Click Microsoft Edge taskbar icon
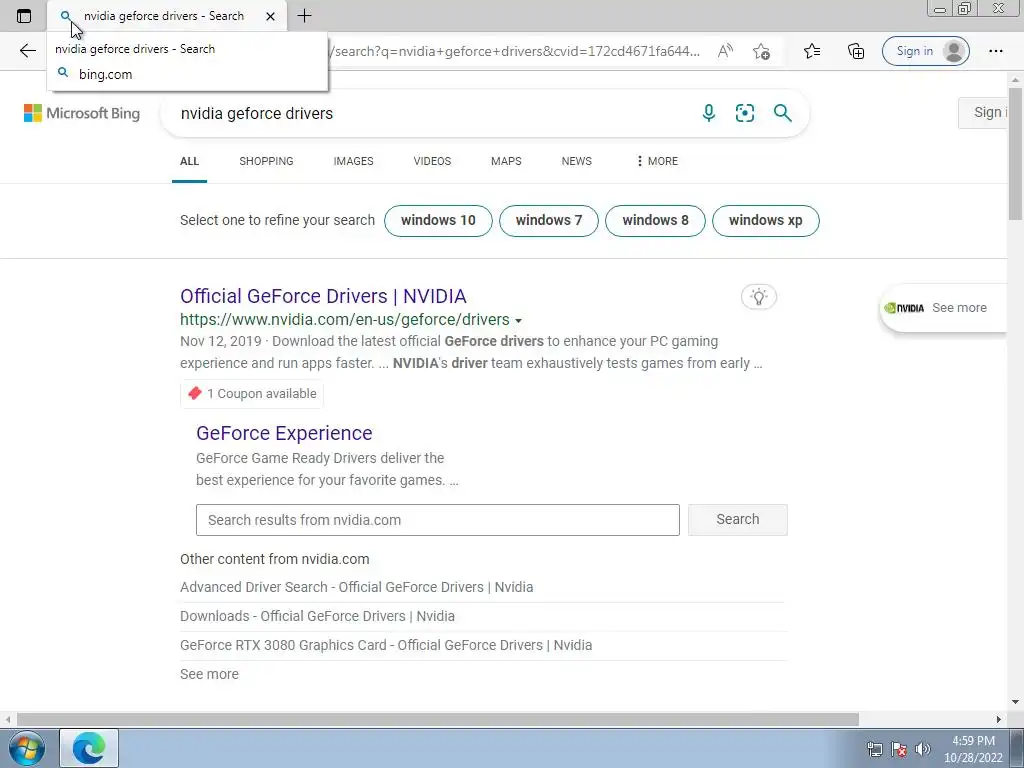The image size is (1024, 768). tap(89, 748)
